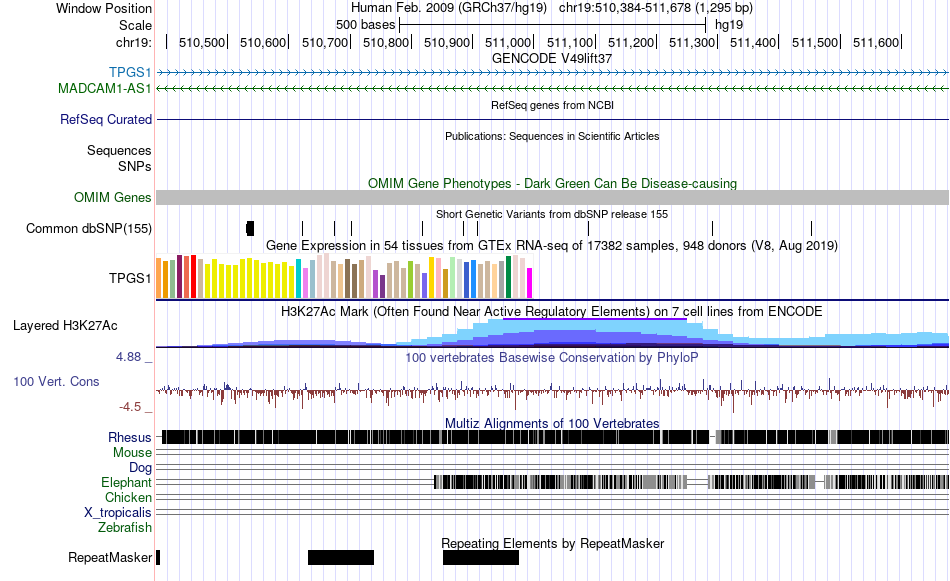The image size is (950, 581).
Task: Click the 511,600 ruler position label
Action: [x=875, y=42]
